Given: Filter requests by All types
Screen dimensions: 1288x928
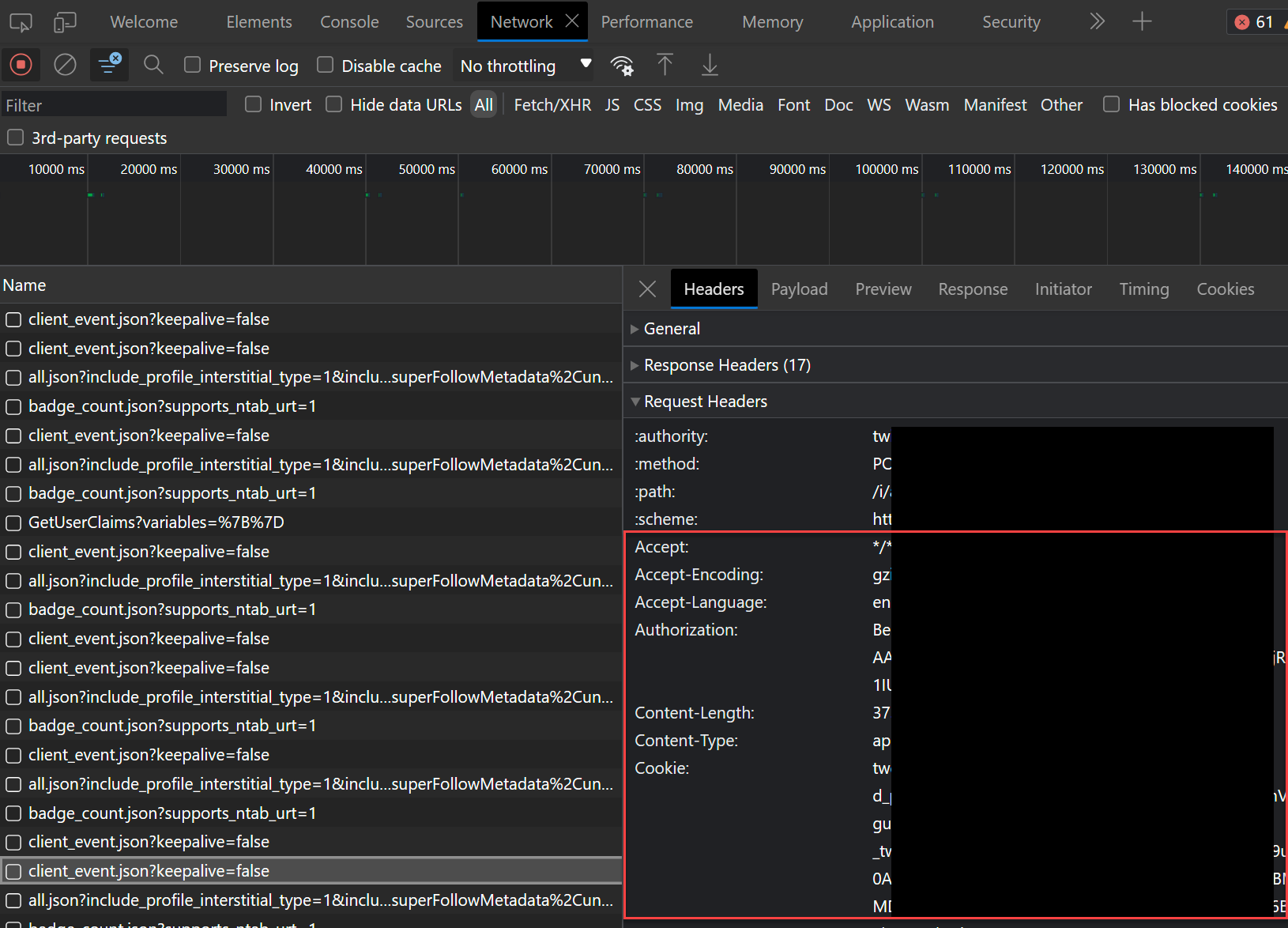Looking at the screenshot, I should 484,104.
